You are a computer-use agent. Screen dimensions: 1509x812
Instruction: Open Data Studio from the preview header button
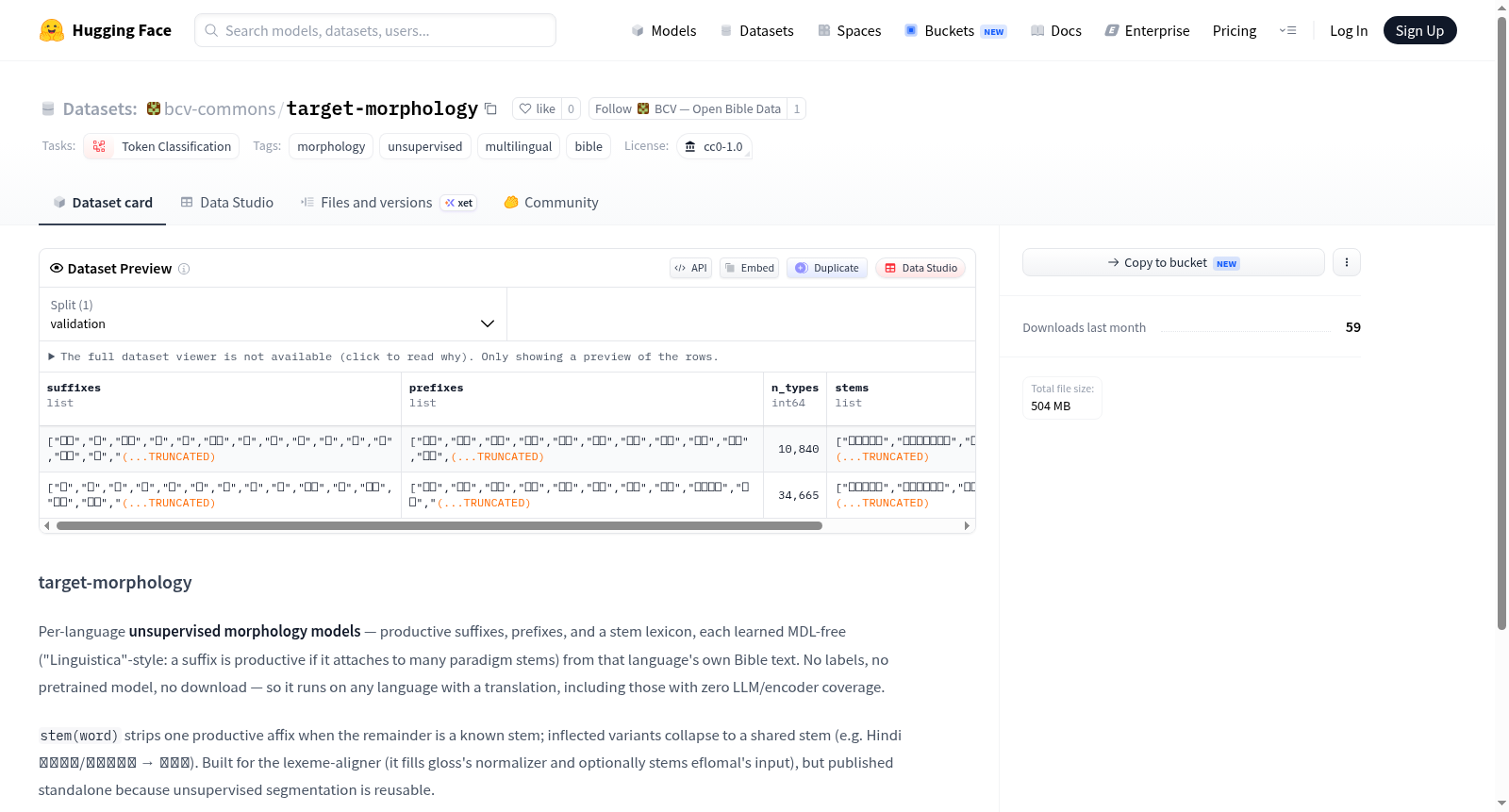pyautogui.click(x=920, y=268)
